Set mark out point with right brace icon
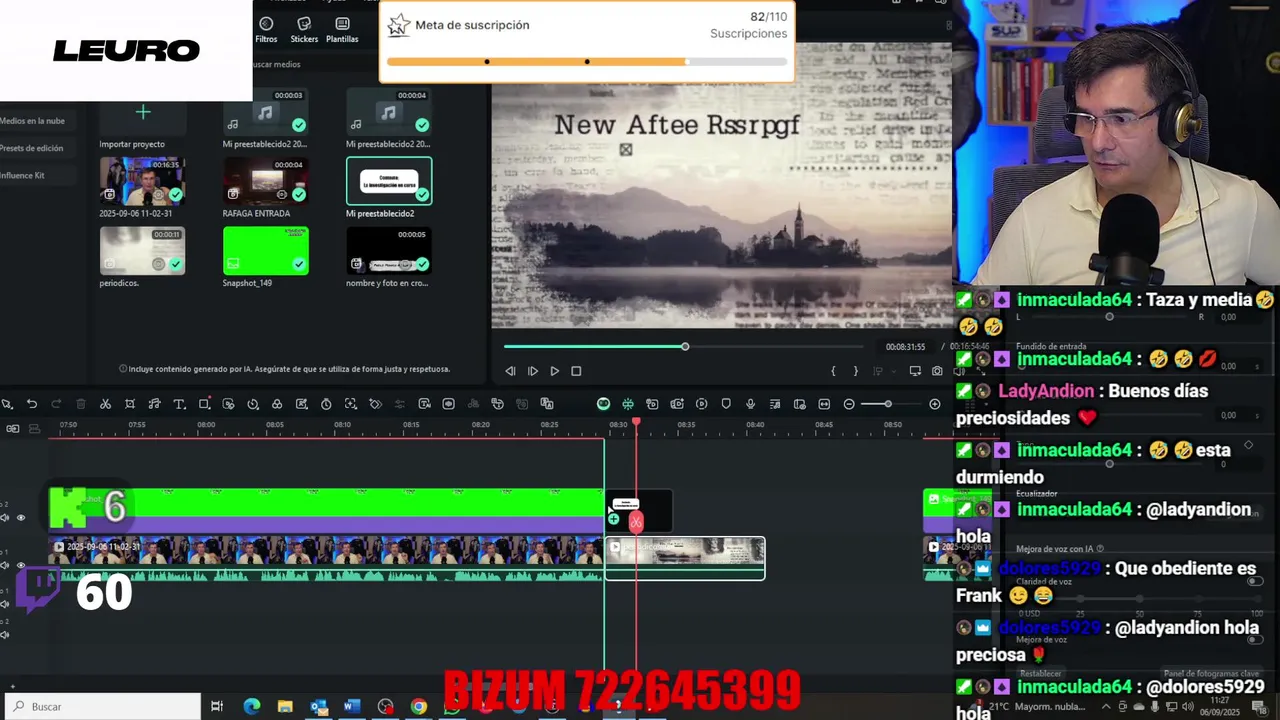This screenshot has width=1280, height=720. [855, 371]
